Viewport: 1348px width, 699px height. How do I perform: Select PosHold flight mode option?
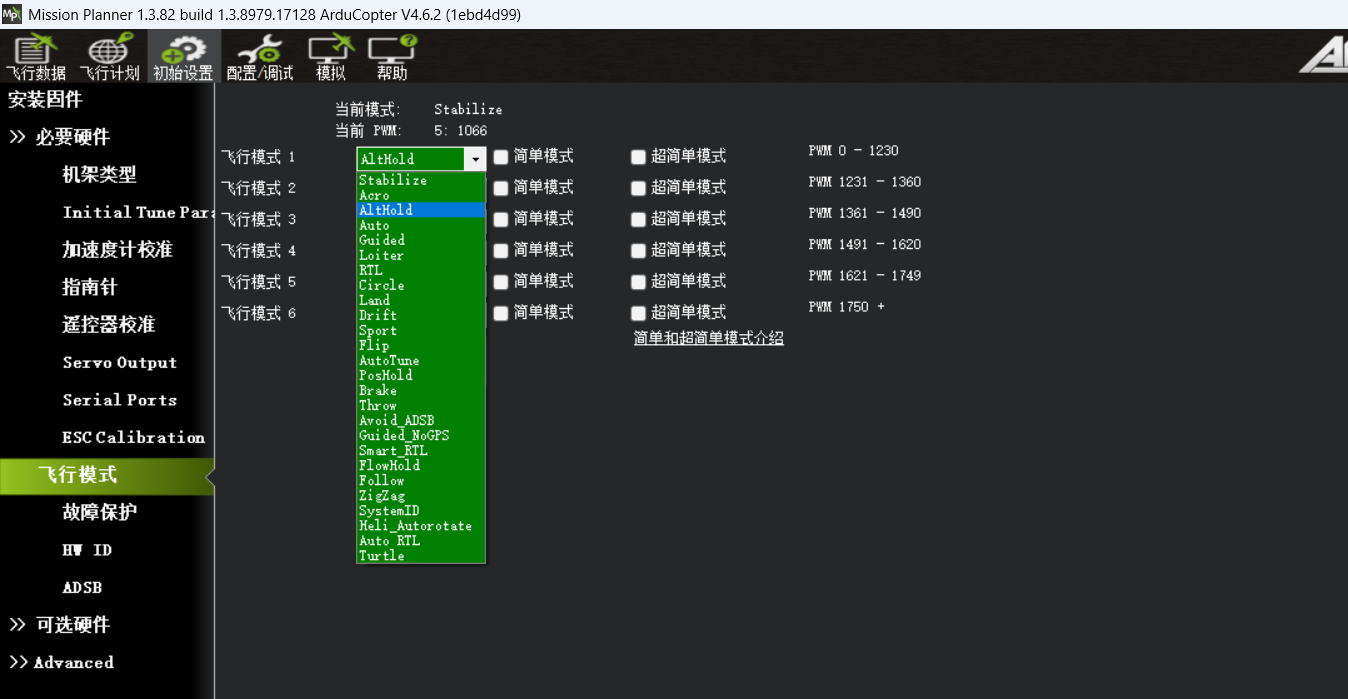(386, 375)
